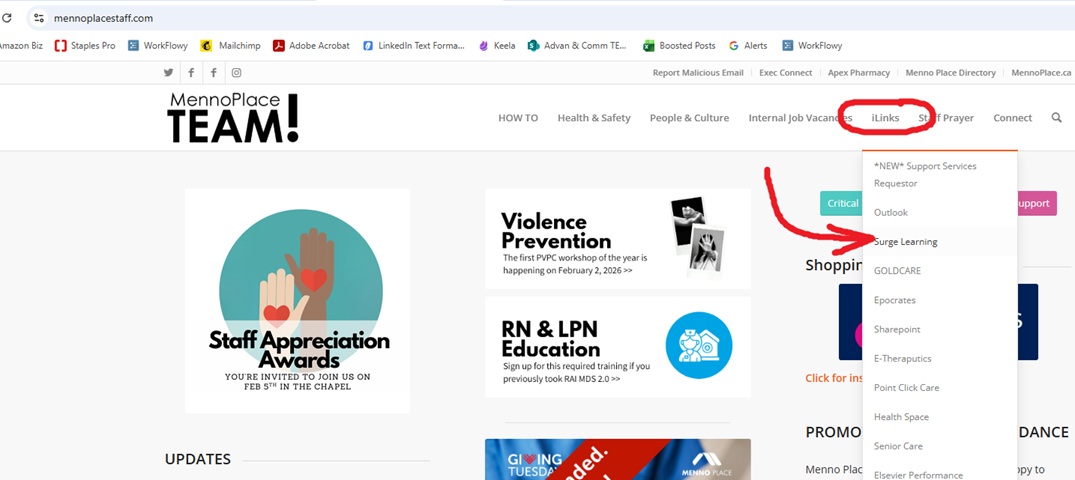Screen dimensions: 1075x480
Task: Open the Adobe Acrobat bookmark
Action: pos(311,46)
